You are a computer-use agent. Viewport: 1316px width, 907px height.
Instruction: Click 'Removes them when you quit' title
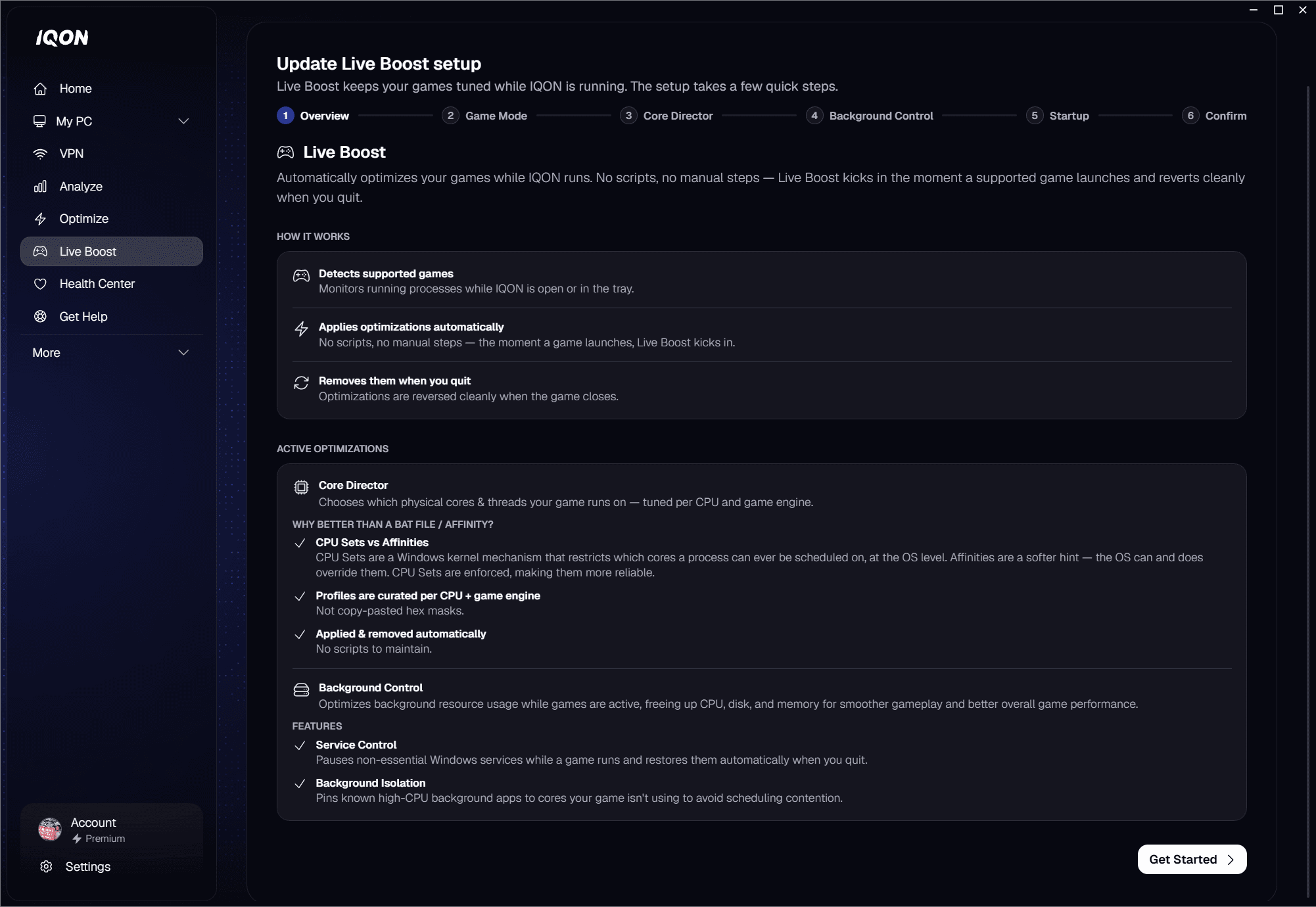tap(394, 381)
